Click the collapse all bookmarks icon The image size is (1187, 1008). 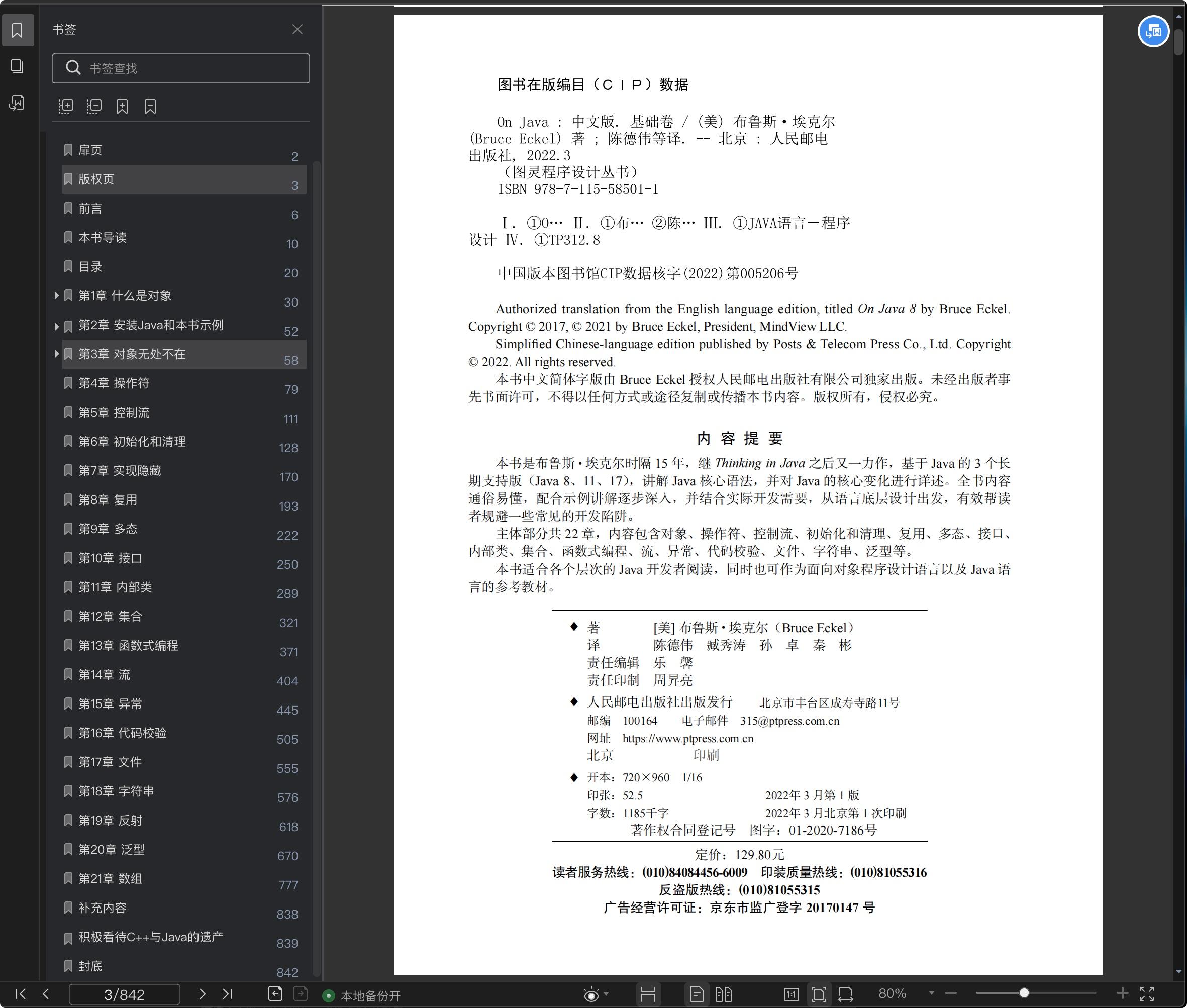coord(94,107)
